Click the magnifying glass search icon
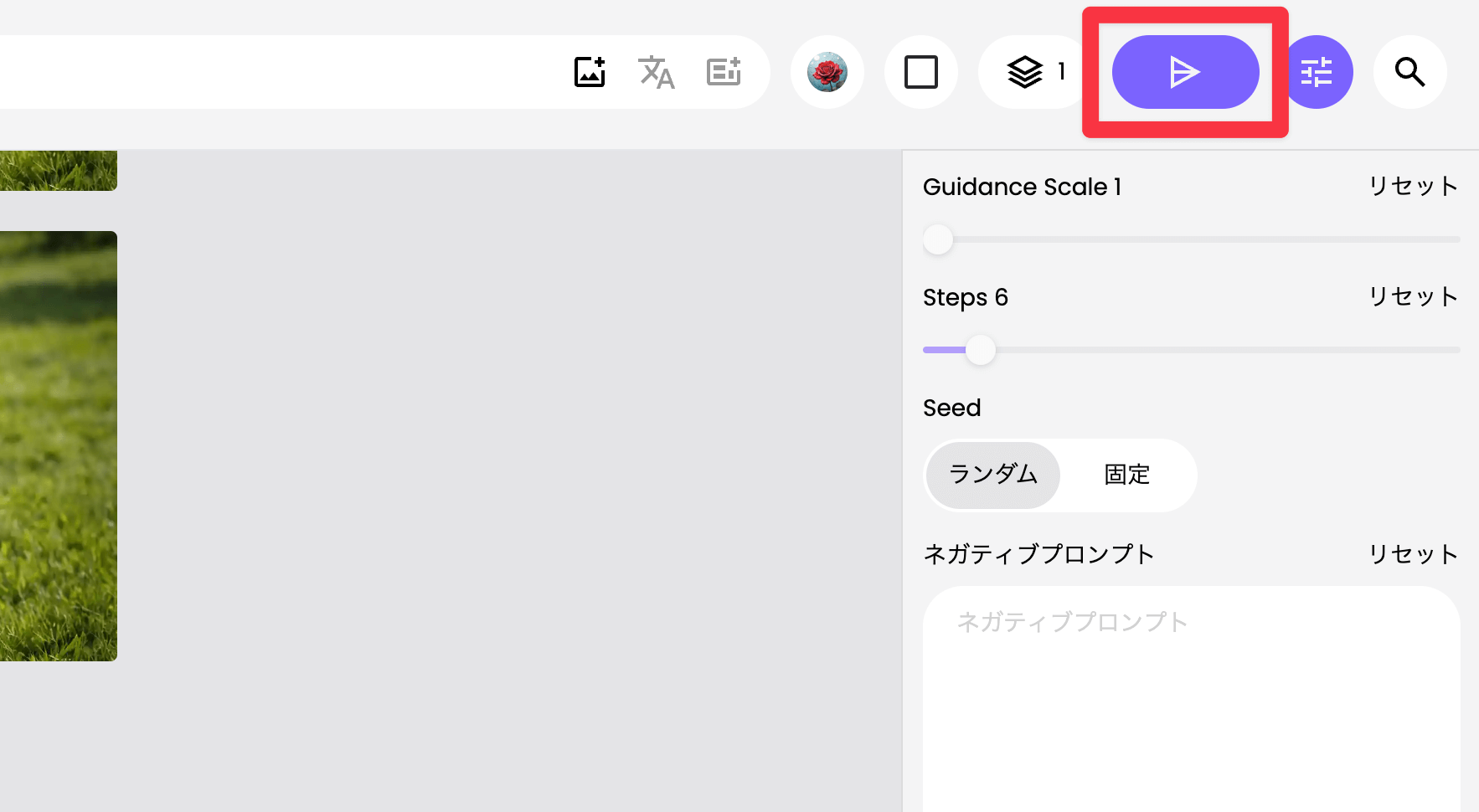The height and width of the screenshot is (812, 1479). pos(1409,72)
